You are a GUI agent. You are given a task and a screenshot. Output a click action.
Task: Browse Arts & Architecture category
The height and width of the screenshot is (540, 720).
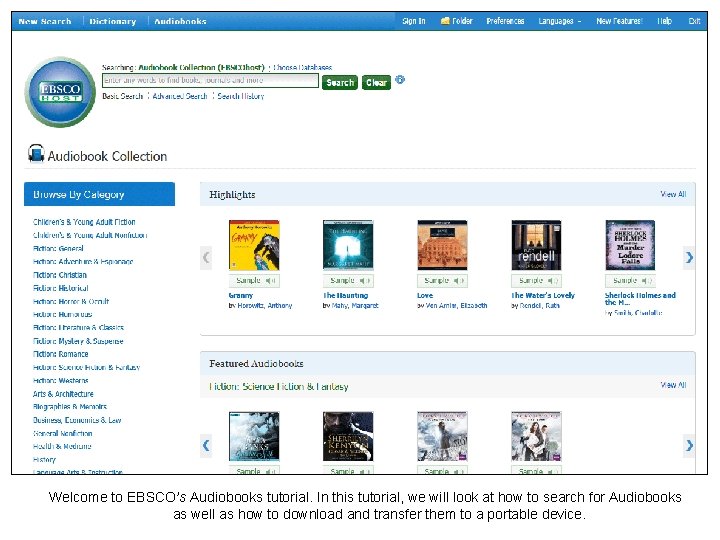[63, 394]
